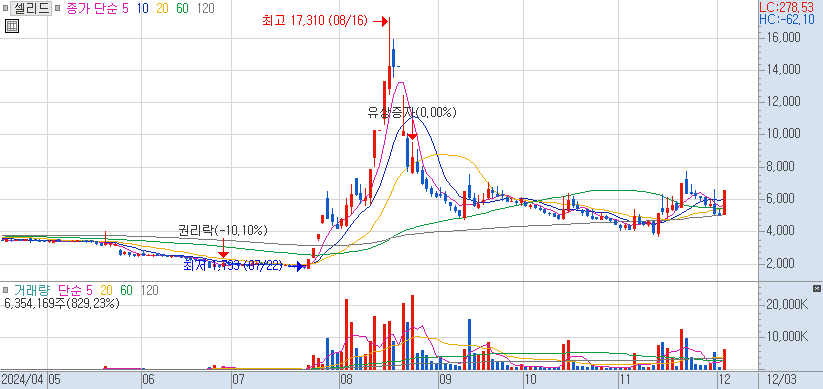Viewport: 823px width, 389px height.
Task: Click the gray volume average 120 label
Action: [150, 290]
